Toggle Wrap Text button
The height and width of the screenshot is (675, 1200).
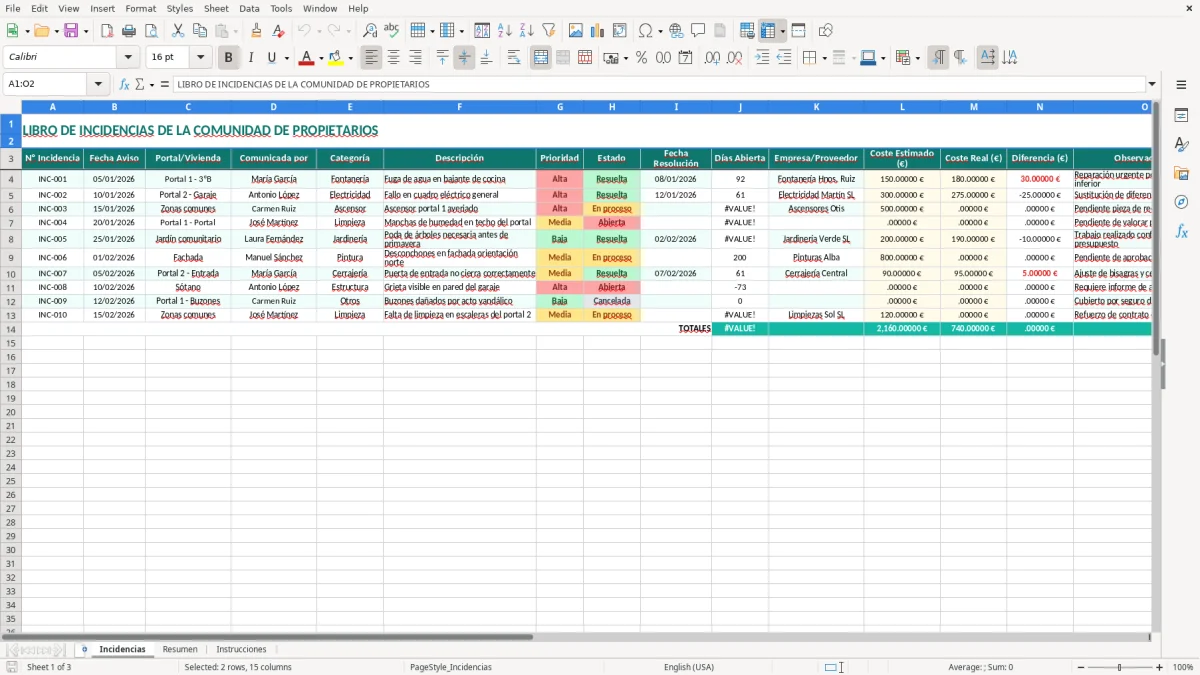pyautogui.click(x=514, y=58)
